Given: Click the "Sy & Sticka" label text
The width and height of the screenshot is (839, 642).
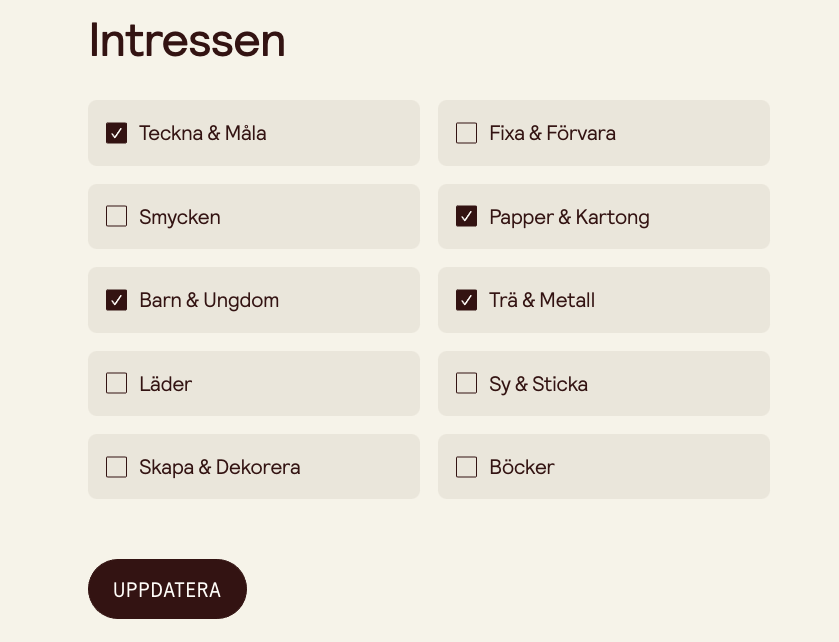Looking at the screenshot, I should [538, 384].
